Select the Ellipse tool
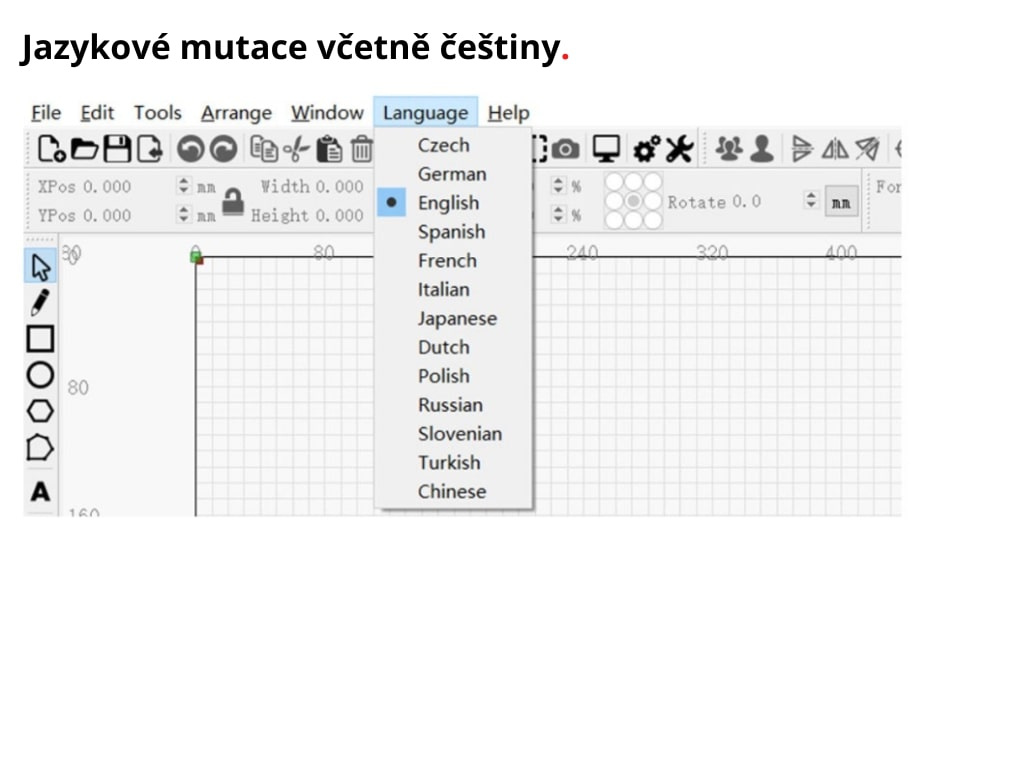Screen dimensions: 1024x768 [40, 375]
